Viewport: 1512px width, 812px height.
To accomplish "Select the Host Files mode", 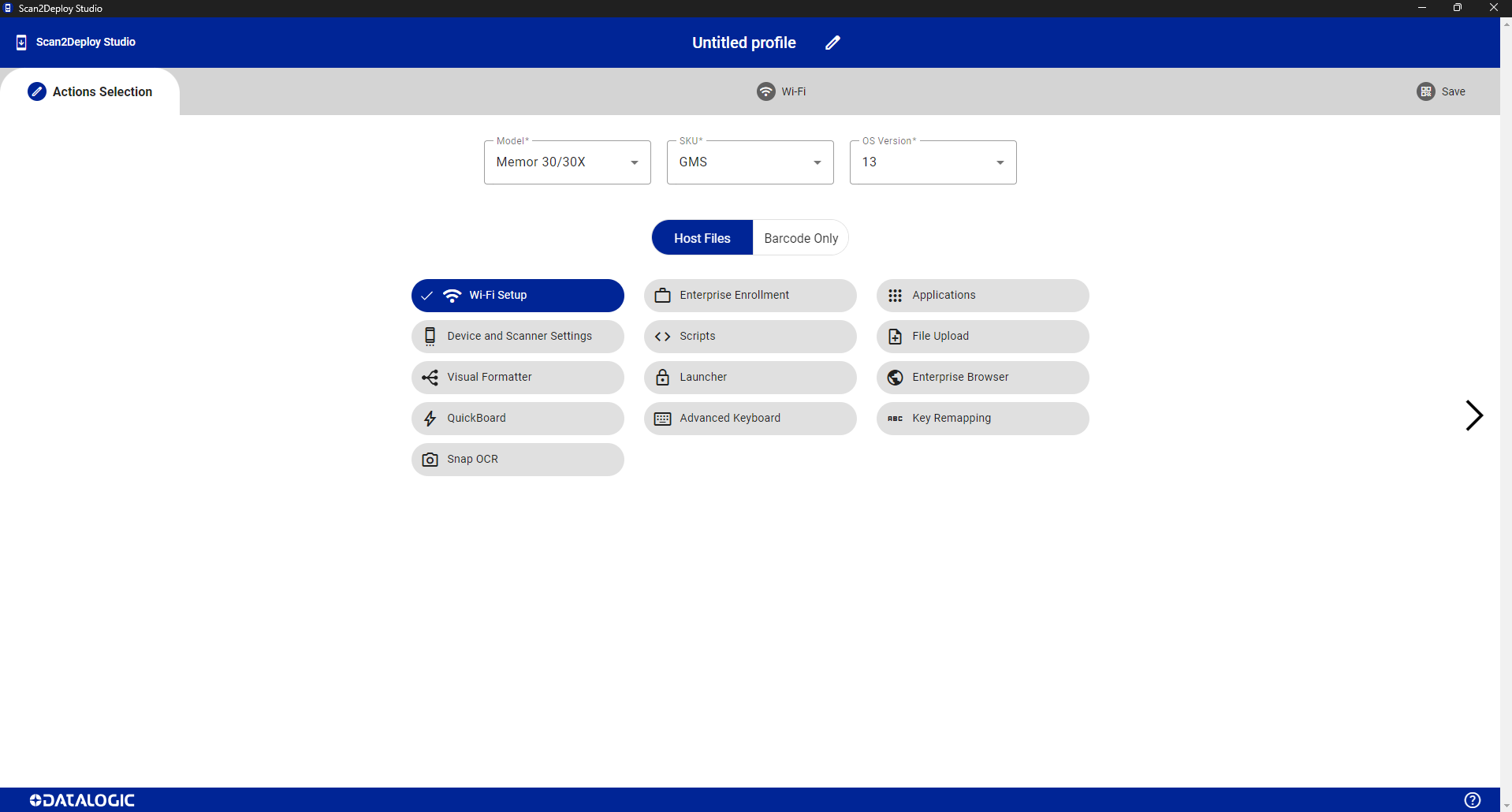I will point(702,238).
